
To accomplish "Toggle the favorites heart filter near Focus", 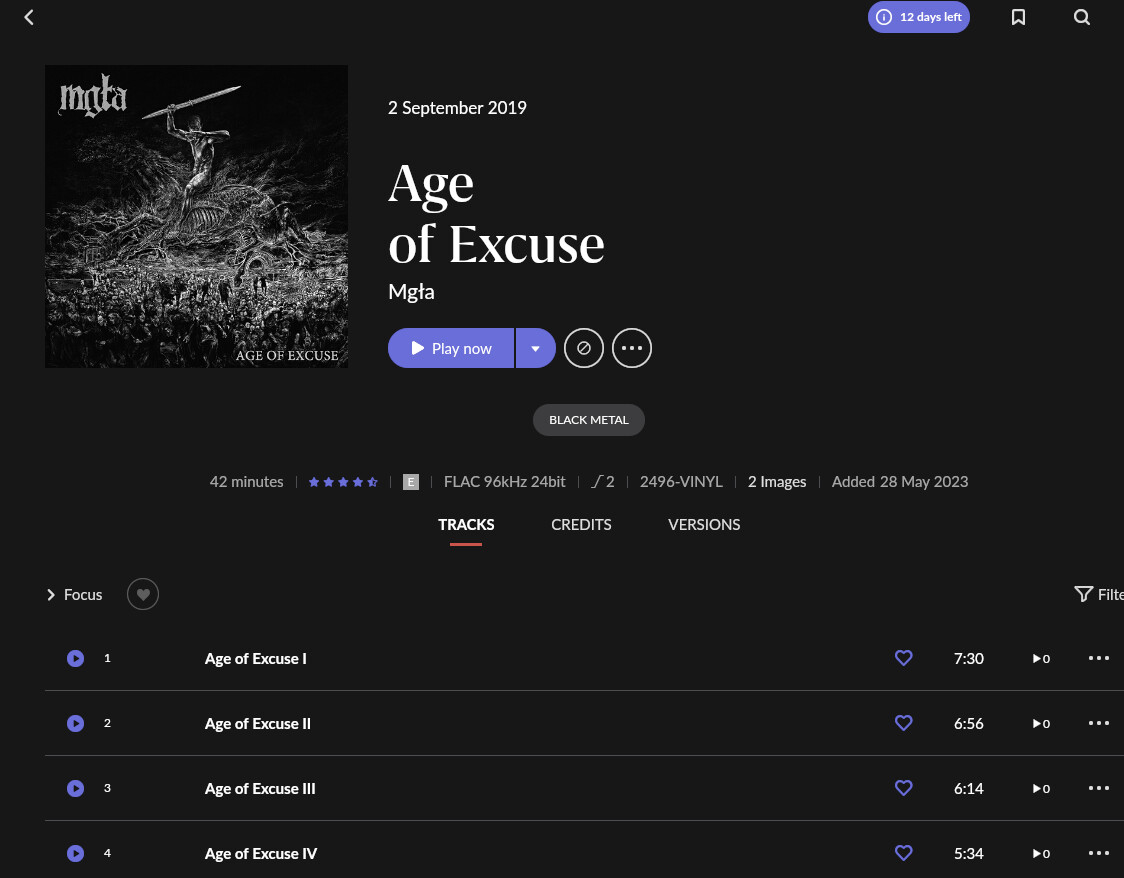I will [x=143, y=595].
